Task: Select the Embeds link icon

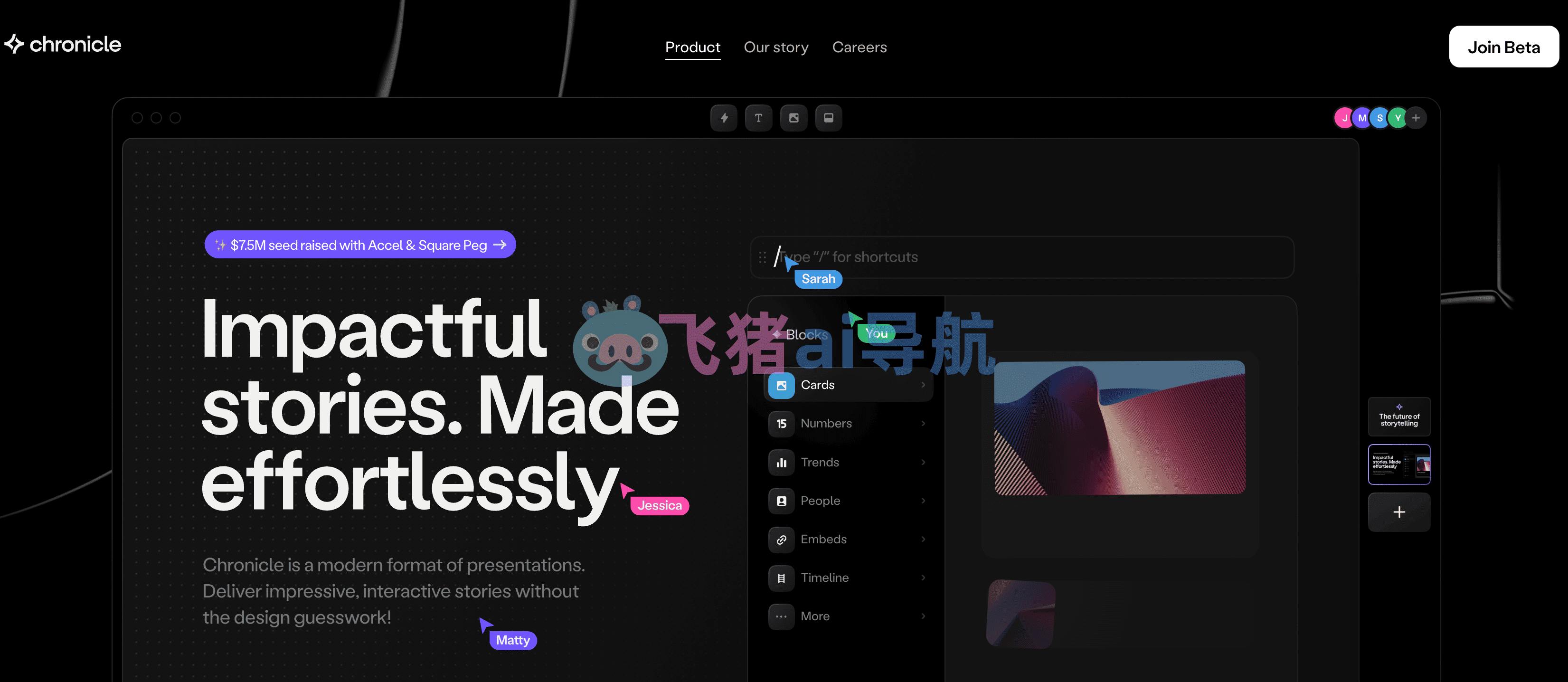Action: tap(781, 539)
